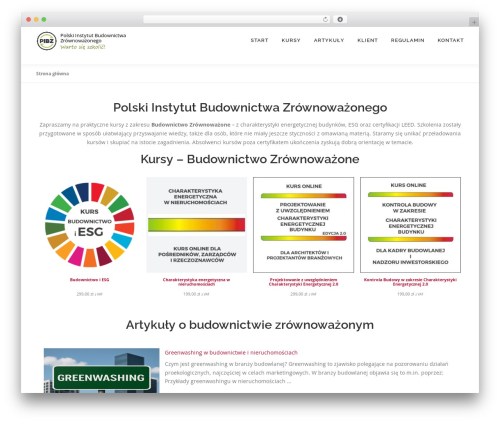Click the green maximize window dot

44,20
